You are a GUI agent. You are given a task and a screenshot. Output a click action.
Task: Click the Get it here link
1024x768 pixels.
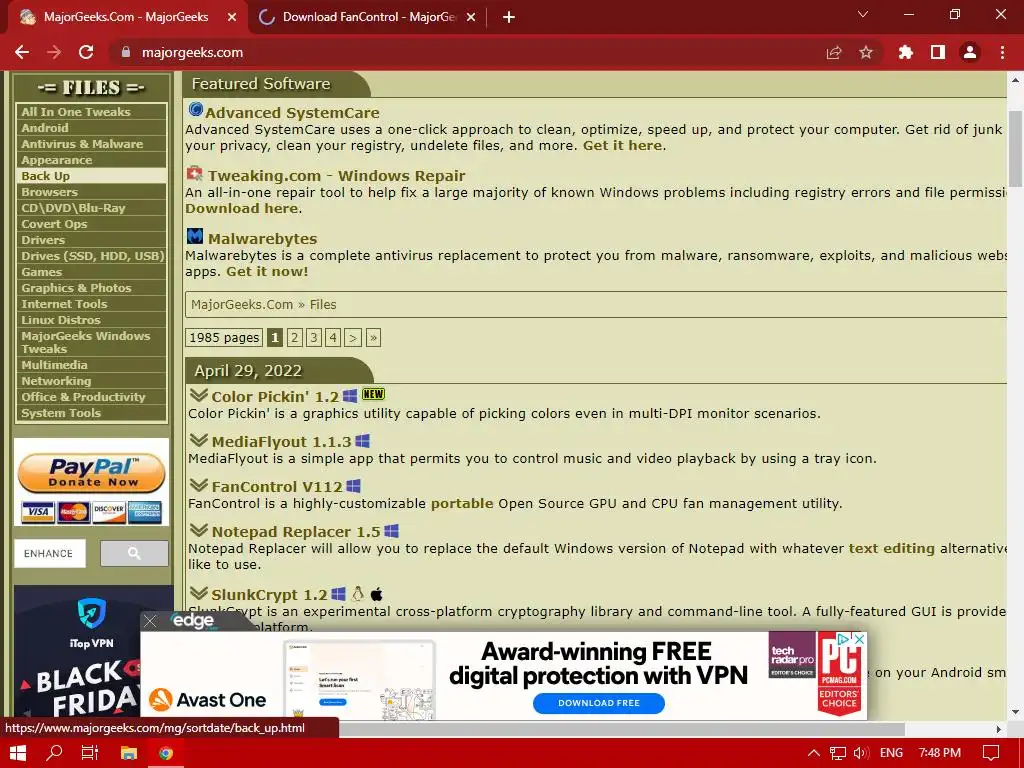point(622,145)
